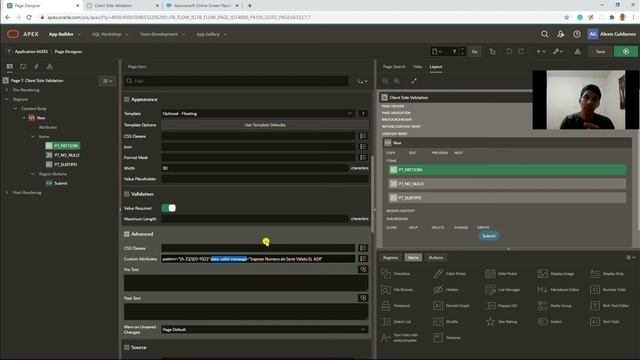This screenshot has height=360, width=640.
Task: Open the Shared Components triangle icon in toolbar
Action: tap(578, 51)
